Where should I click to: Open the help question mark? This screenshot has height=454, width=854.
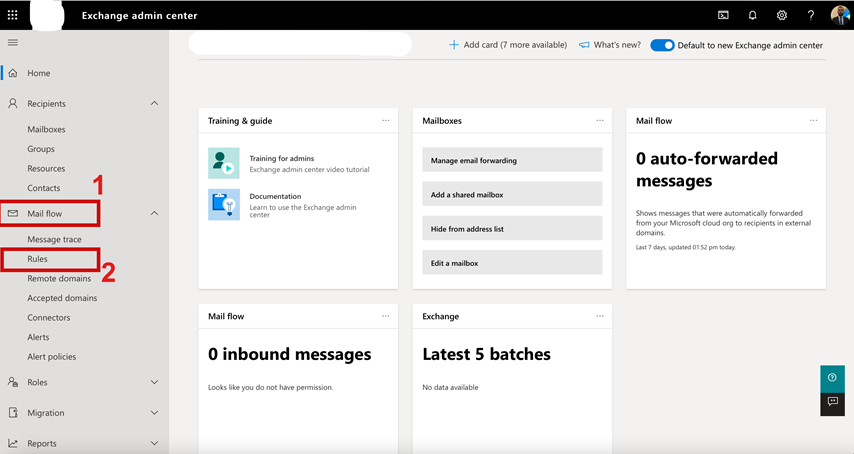click(x=810, y=15)
